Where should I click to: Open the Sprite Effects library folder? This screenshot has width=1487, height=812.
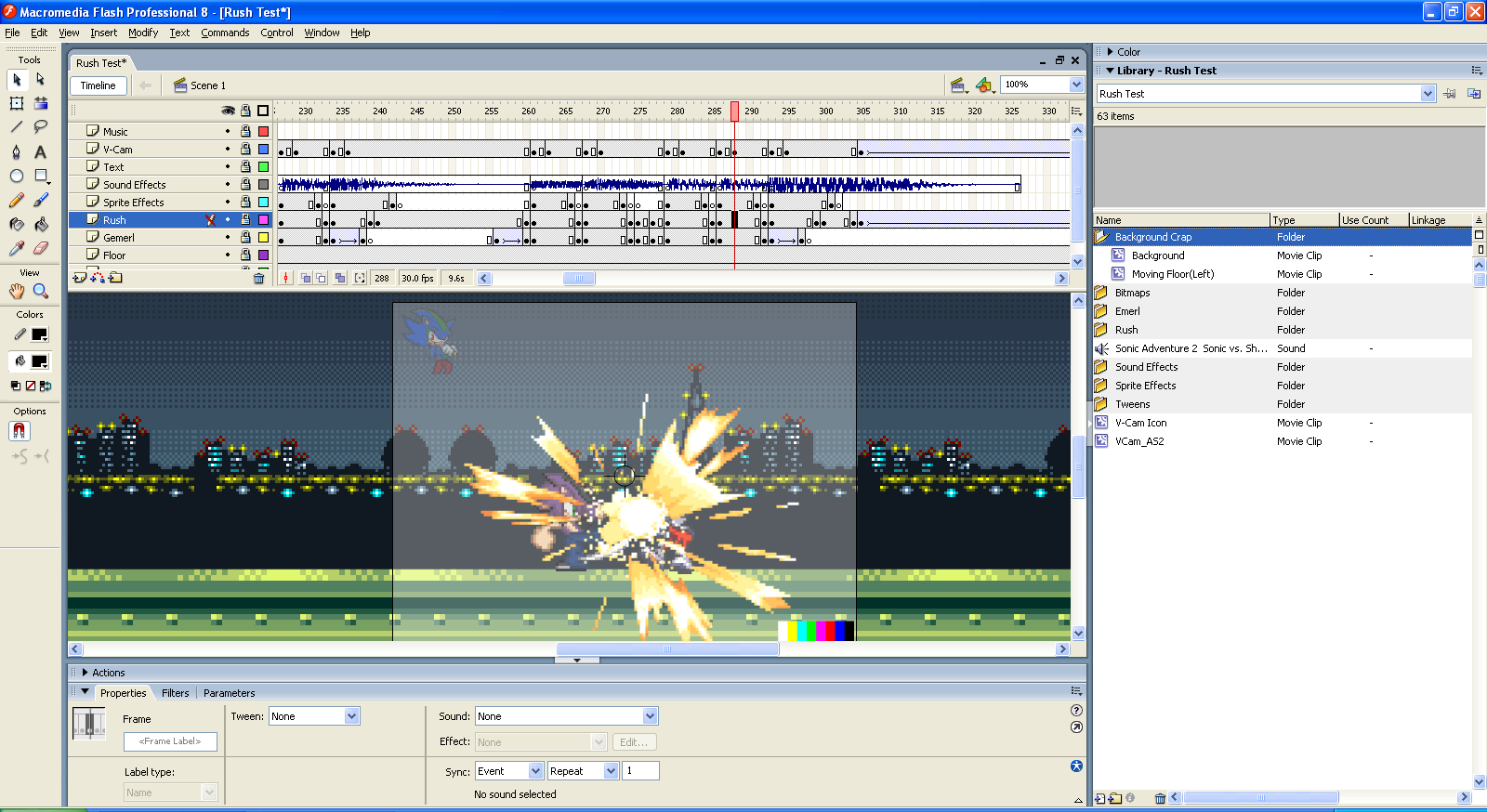click(x=1145, y=386)
